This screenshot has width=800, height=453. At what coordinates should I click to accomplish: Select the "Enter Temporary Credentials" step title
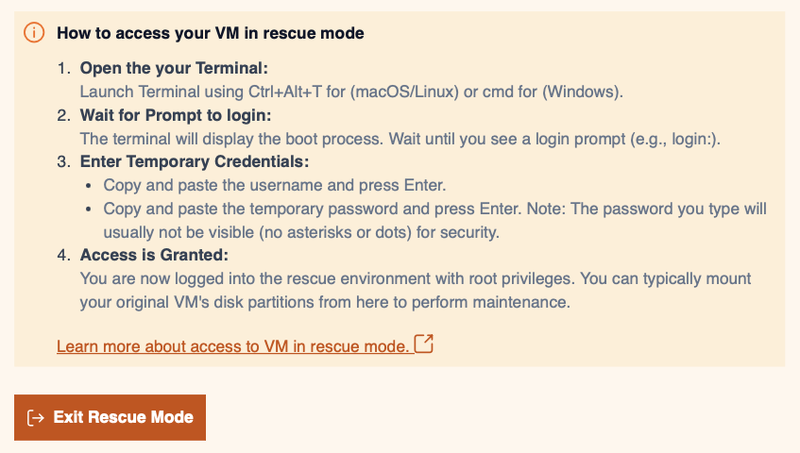[x=194, y=162]
